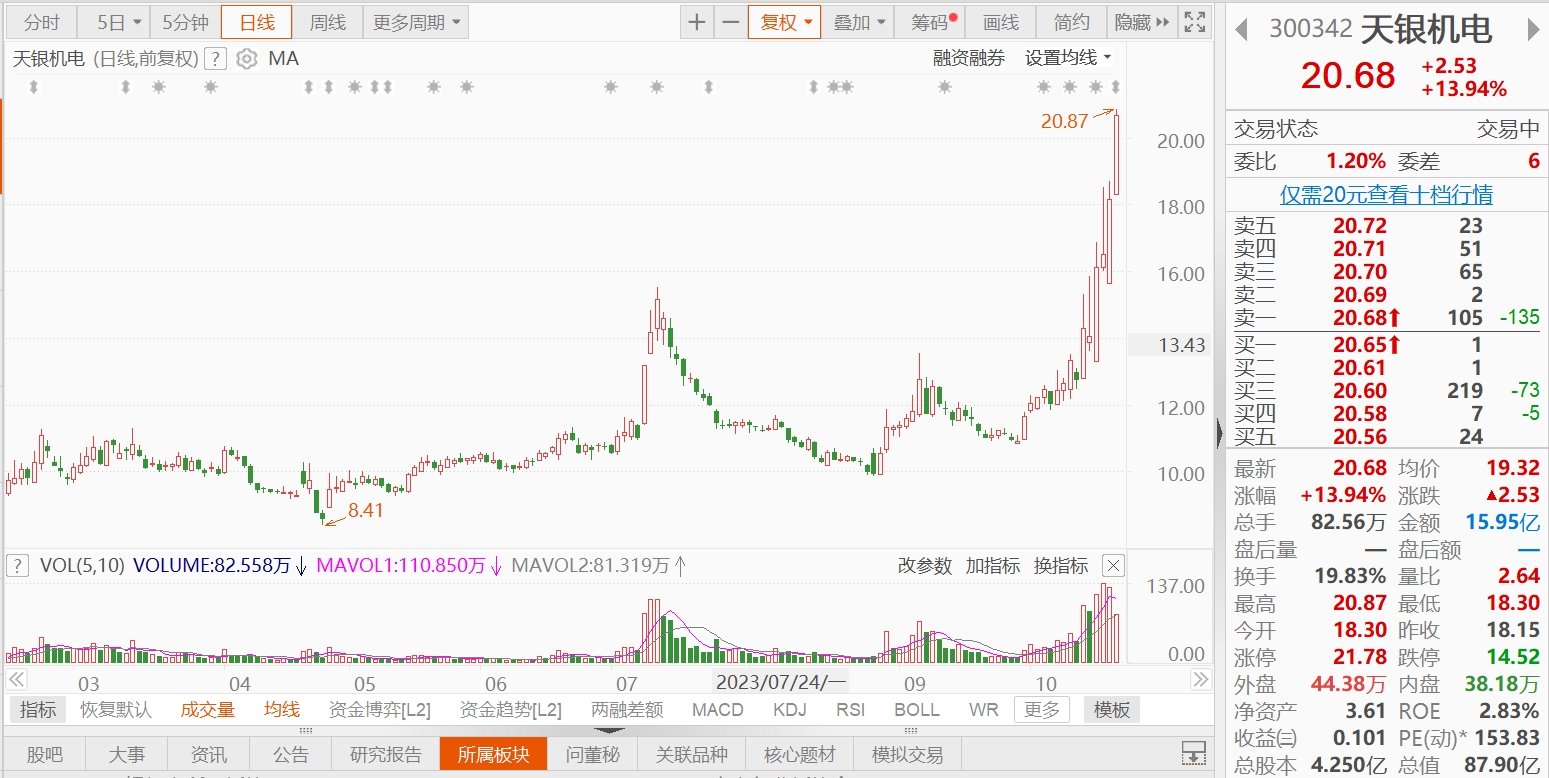This screenshot has width=1549, height=778.
Task: Click the 换指标 button
Action: (1061, 566)
